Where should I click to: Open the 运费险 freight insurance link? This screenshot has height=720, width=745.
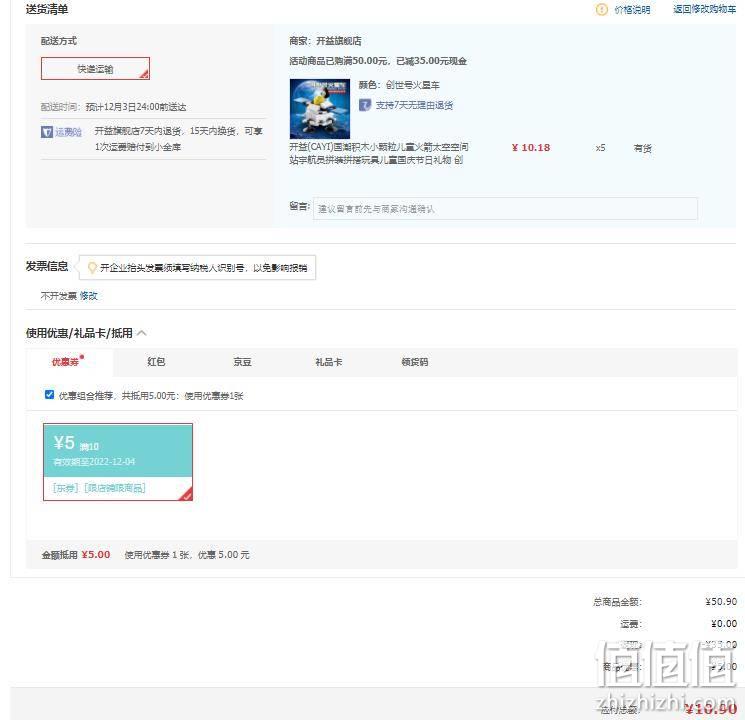(68, 132)
